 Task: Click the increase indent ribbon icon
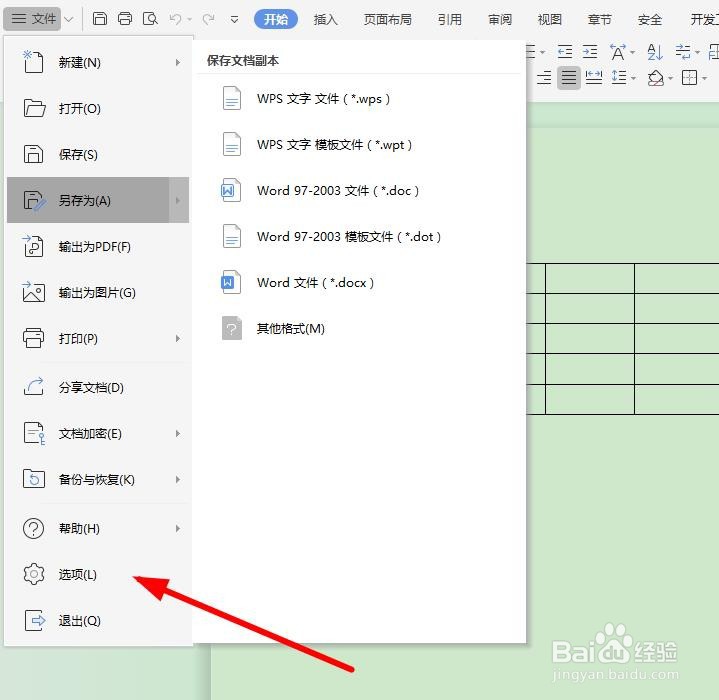point(590,52)
